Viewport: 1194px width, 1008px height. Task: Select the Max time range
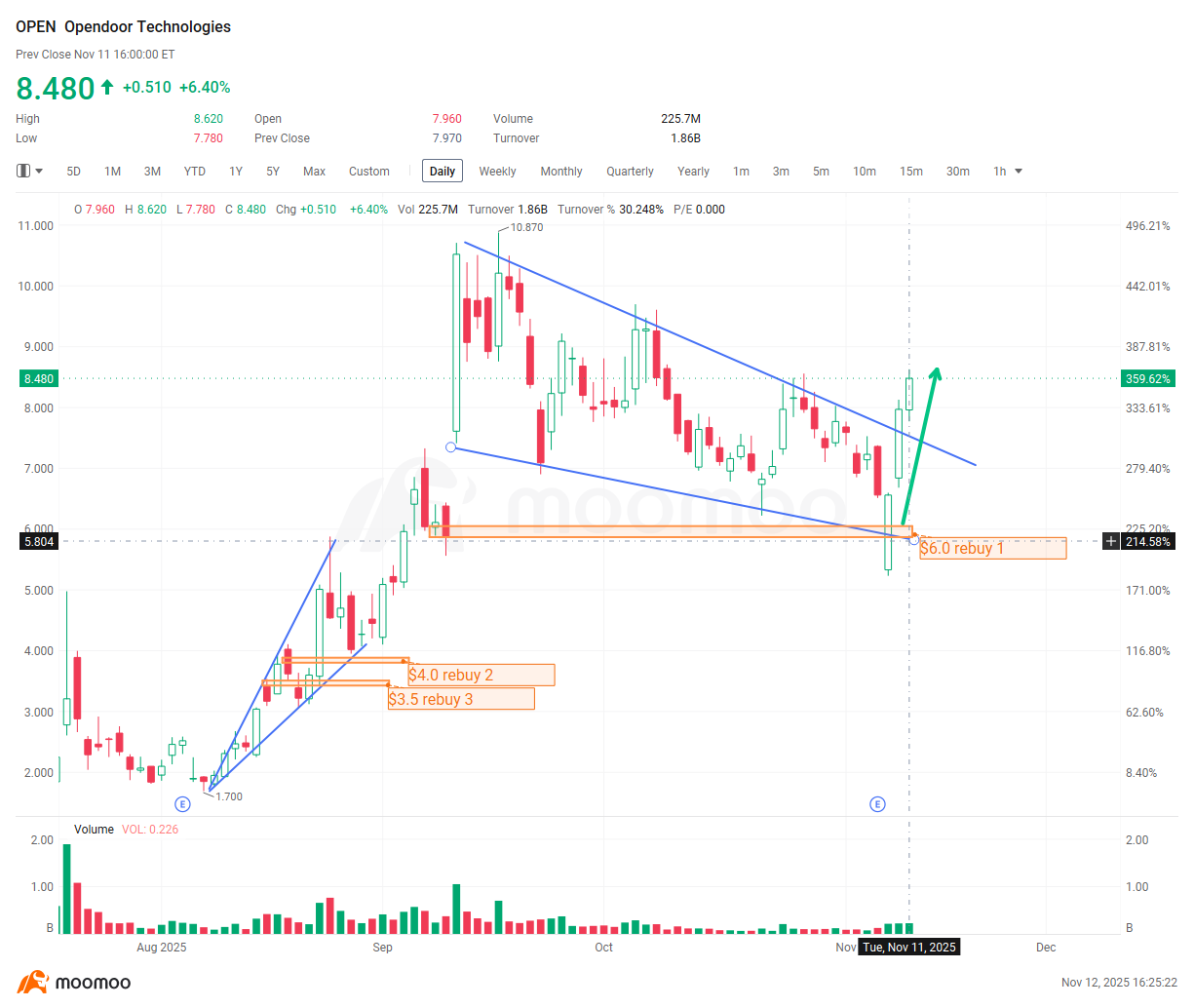click(x=314, y=172)
